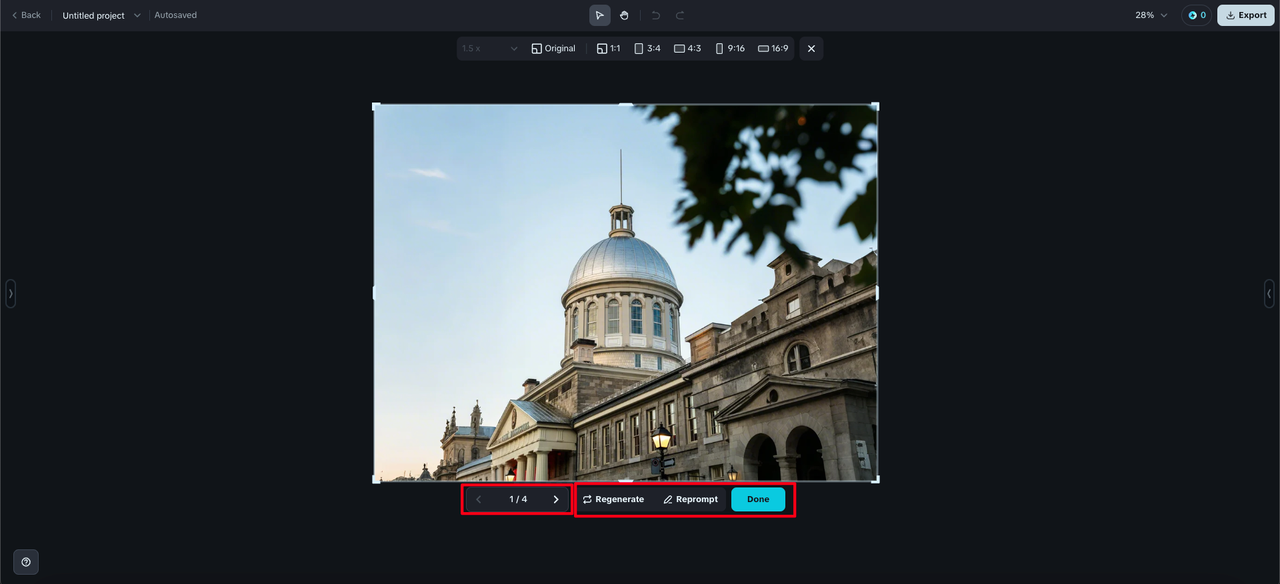The width and height of the screenshot is (1280, 584).
Task: Open the Untitled project name dropdown
Action: click(x=101, y=15)
